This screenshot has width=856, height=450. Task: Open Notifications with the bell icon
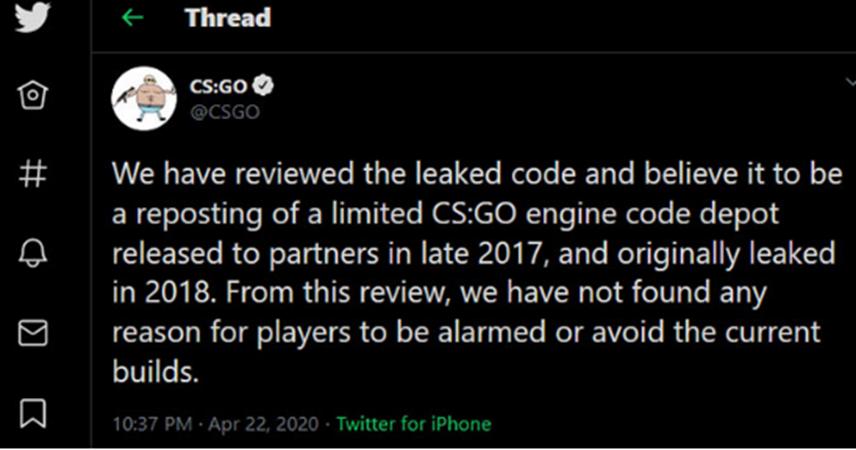tap(35, 254)
